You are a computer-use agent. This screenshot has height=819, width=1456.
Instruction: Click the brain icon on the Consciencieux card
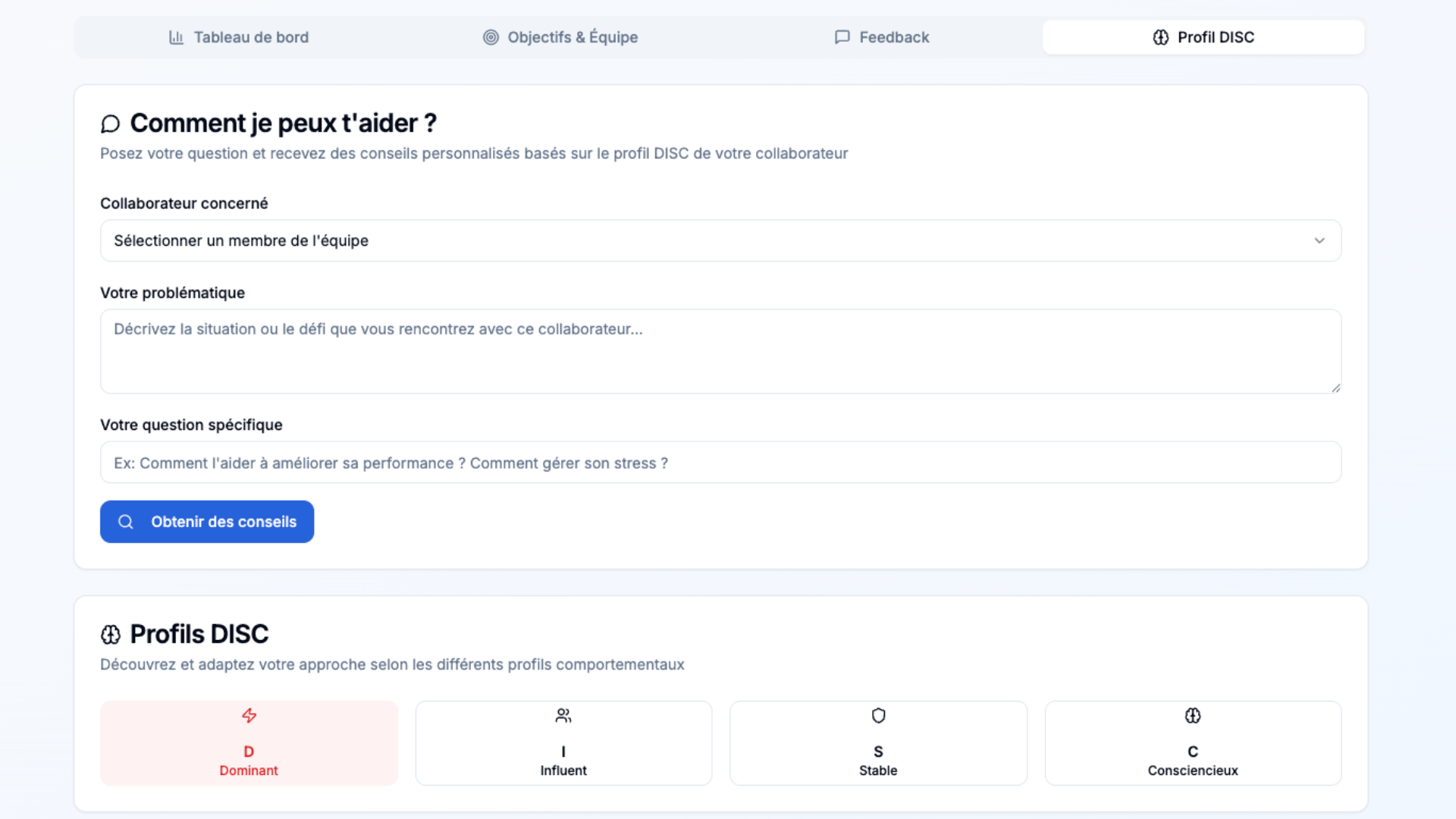[x=1193, y=715]
